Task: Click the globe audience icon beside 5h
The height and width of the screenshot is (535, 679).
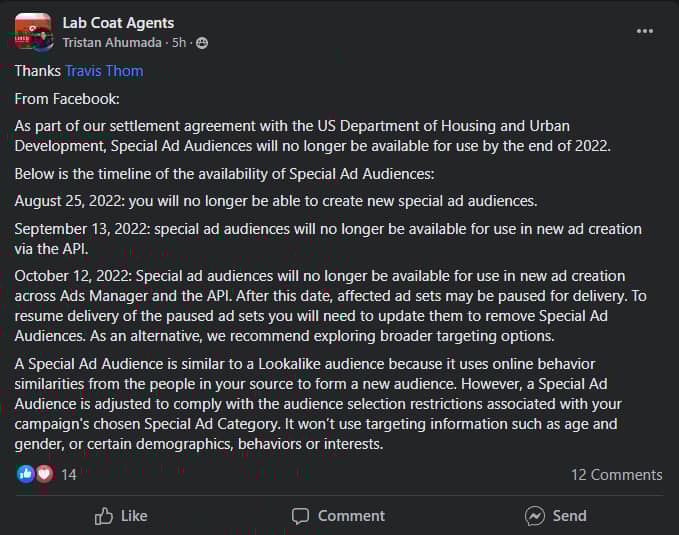Action: (203, 42)
